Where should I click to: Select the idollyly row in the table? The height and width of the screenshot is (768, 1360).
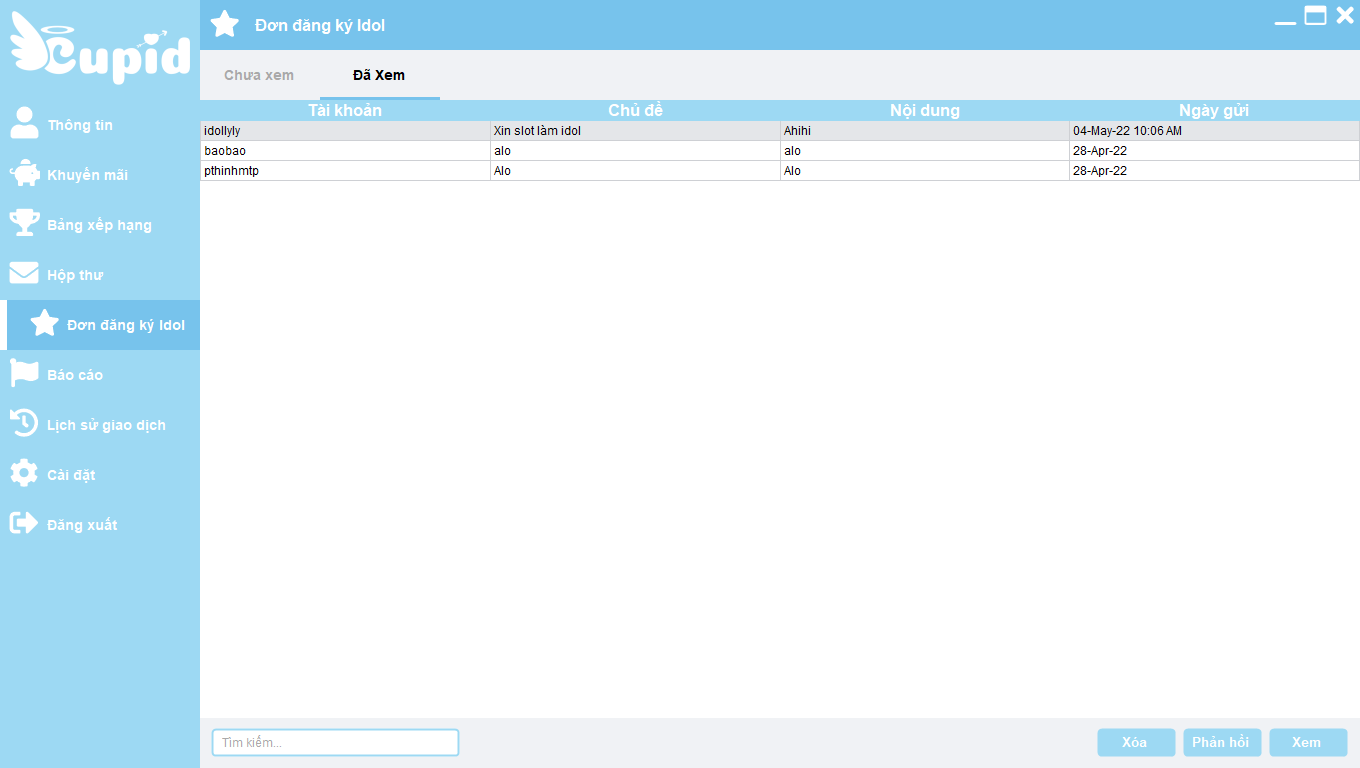(345, 131)
